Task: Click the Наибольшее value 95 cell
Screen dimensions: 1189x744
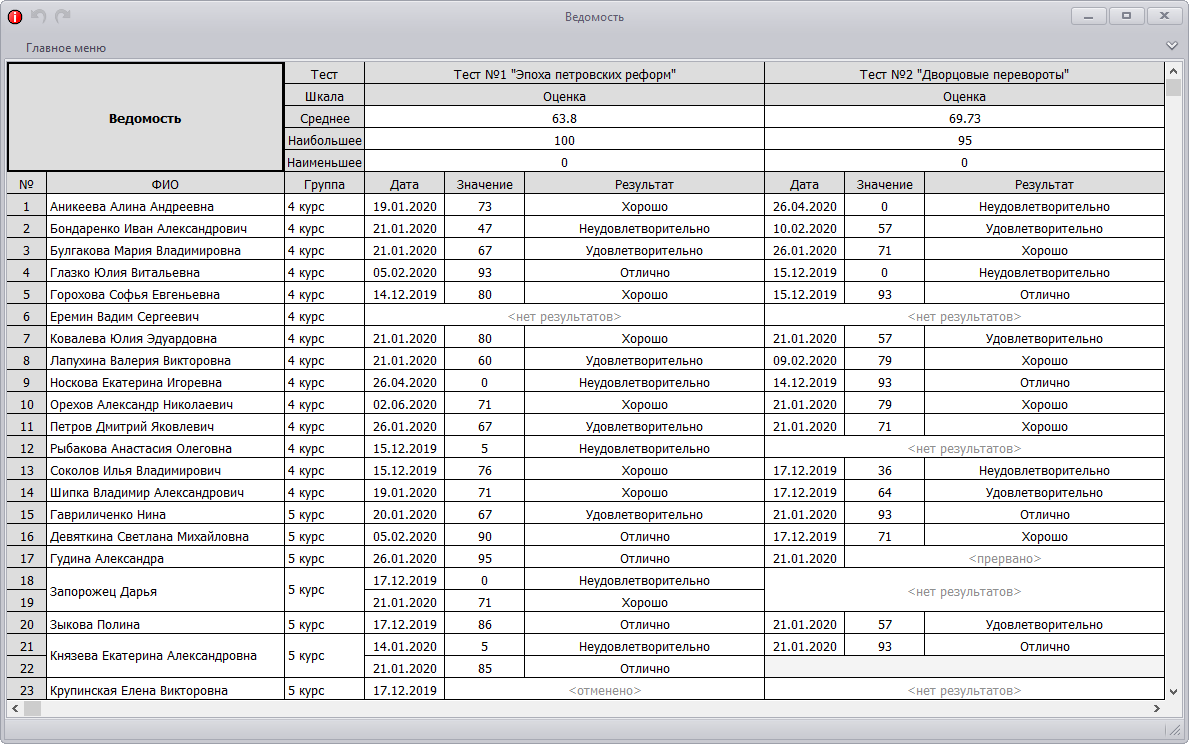Action: 964,140
